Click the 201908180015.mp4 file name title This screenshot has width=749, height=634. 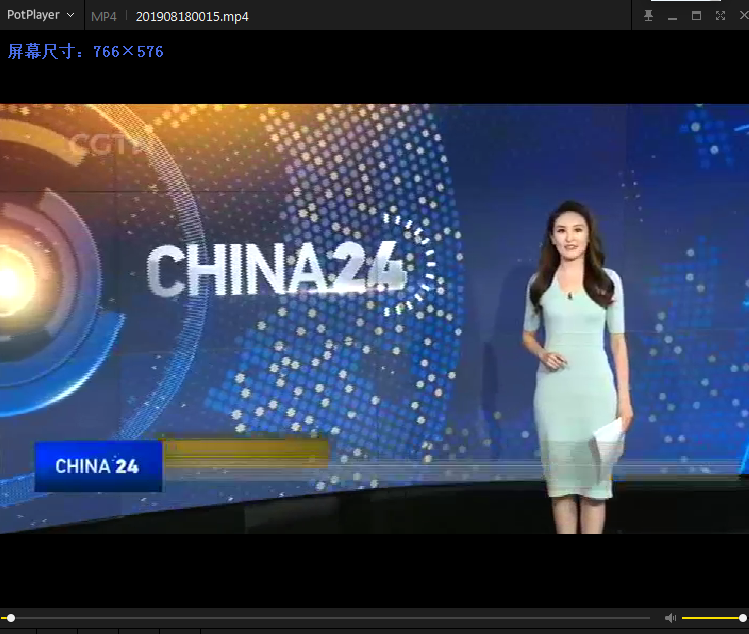(x=192, y=17)
